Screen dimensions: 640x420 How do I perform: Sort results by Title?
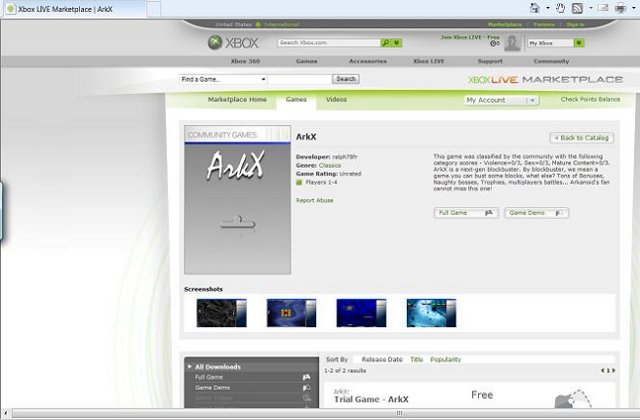[416, 359]
